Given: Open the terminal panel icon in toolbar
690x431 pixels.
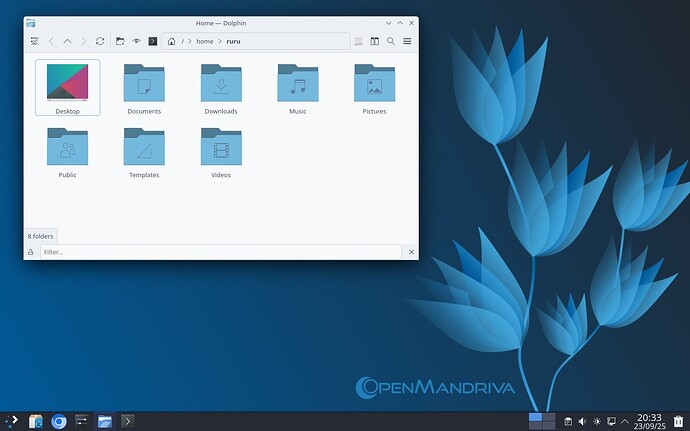Looking at the screenshot, I should tap(153, 41).
